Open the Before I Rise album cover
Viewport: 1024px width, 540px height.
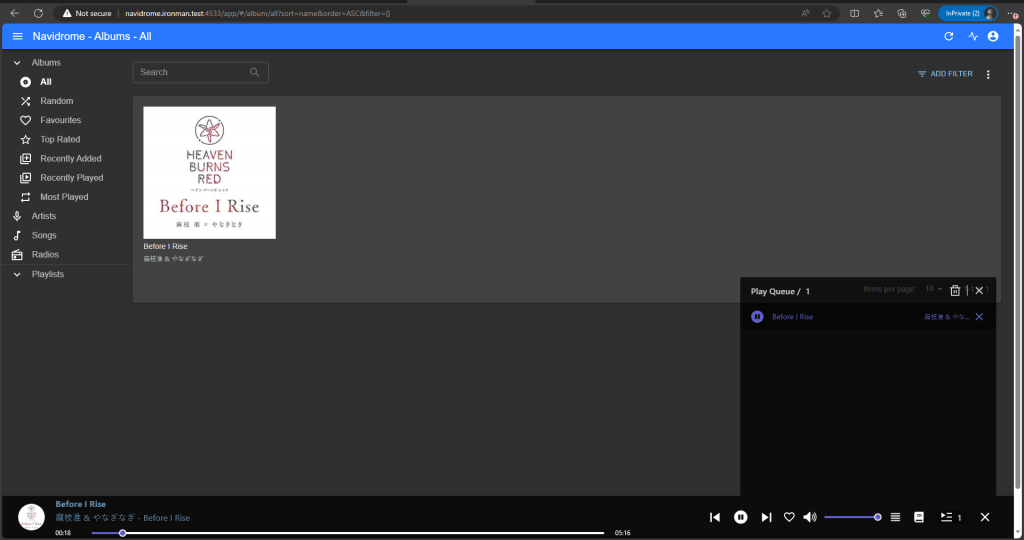tap(210, 173)
